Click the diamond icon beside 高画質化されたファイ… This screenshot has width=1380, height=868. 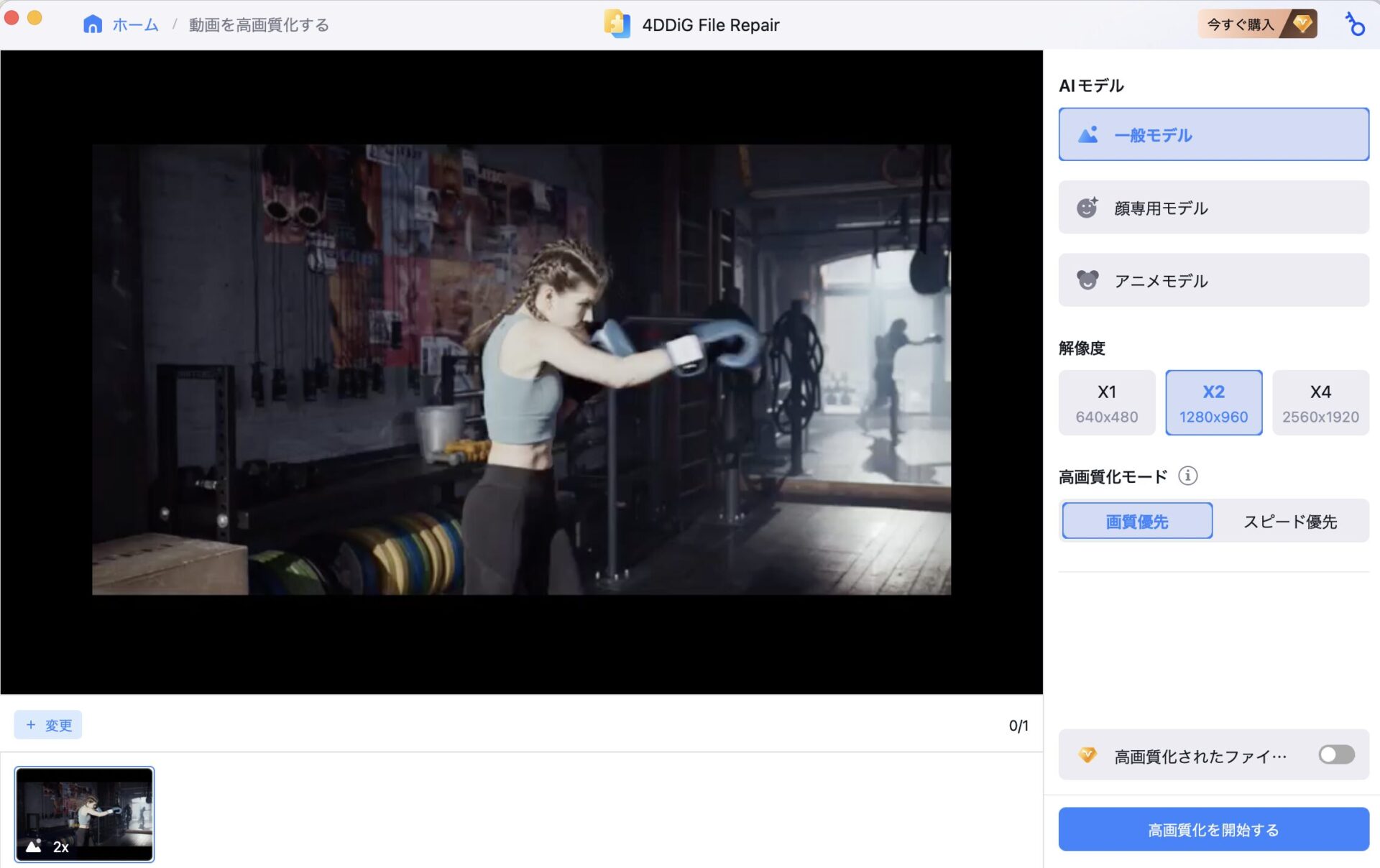tap(1087, 754)
